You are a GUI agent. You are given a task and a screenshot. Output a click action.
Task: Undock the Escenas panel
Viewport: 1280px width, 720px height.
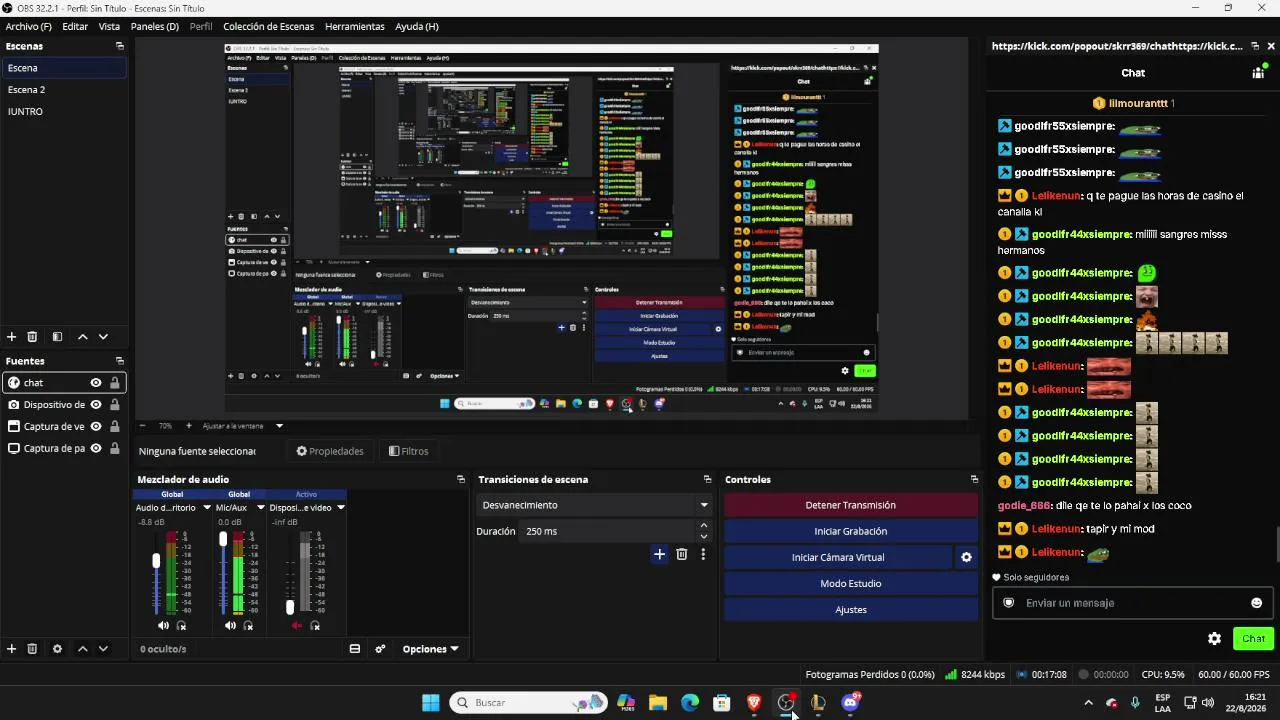(120, 46)
